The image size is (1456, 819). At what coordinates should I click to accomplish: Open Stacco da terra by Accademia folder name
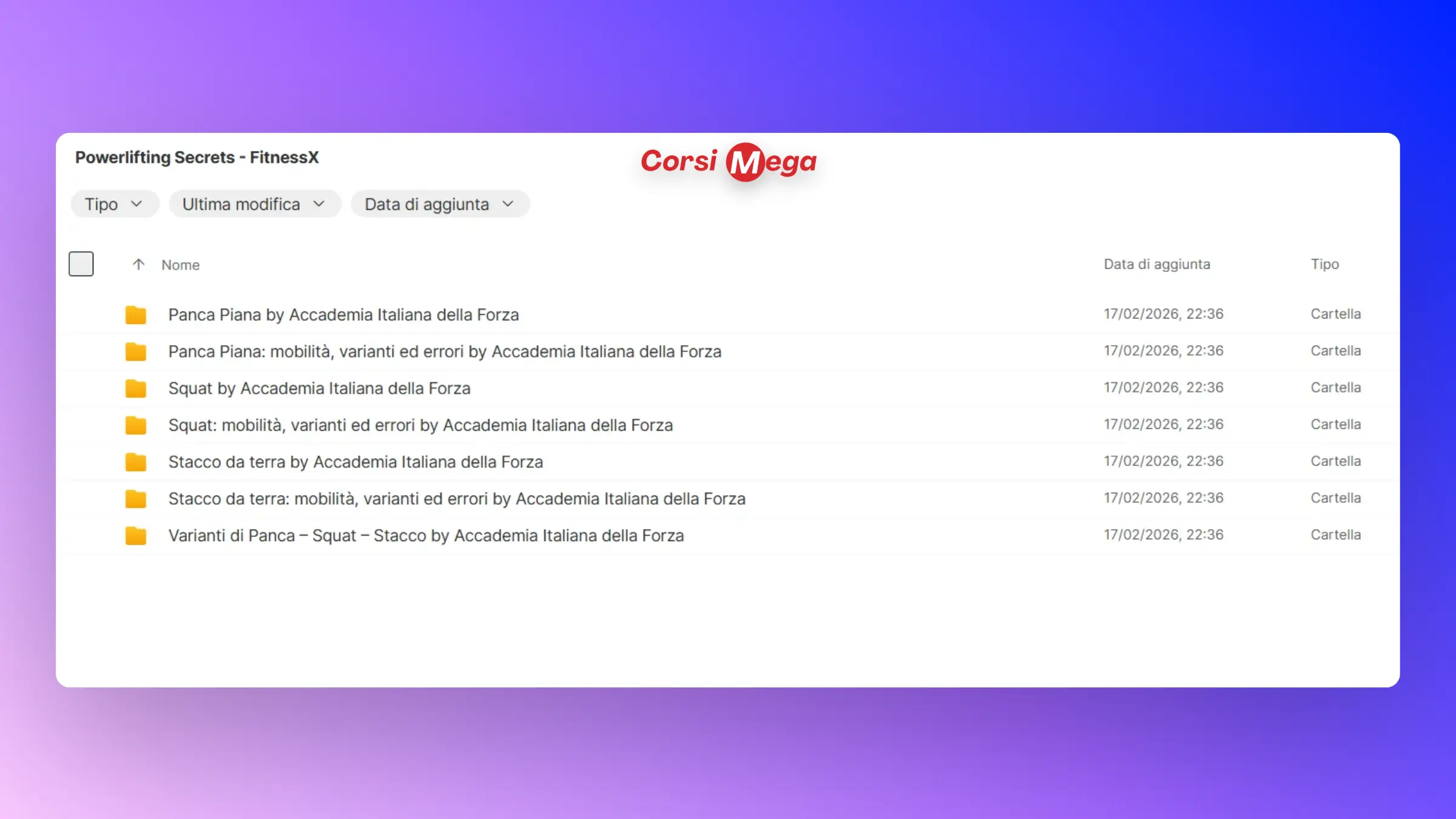point(356,462)
